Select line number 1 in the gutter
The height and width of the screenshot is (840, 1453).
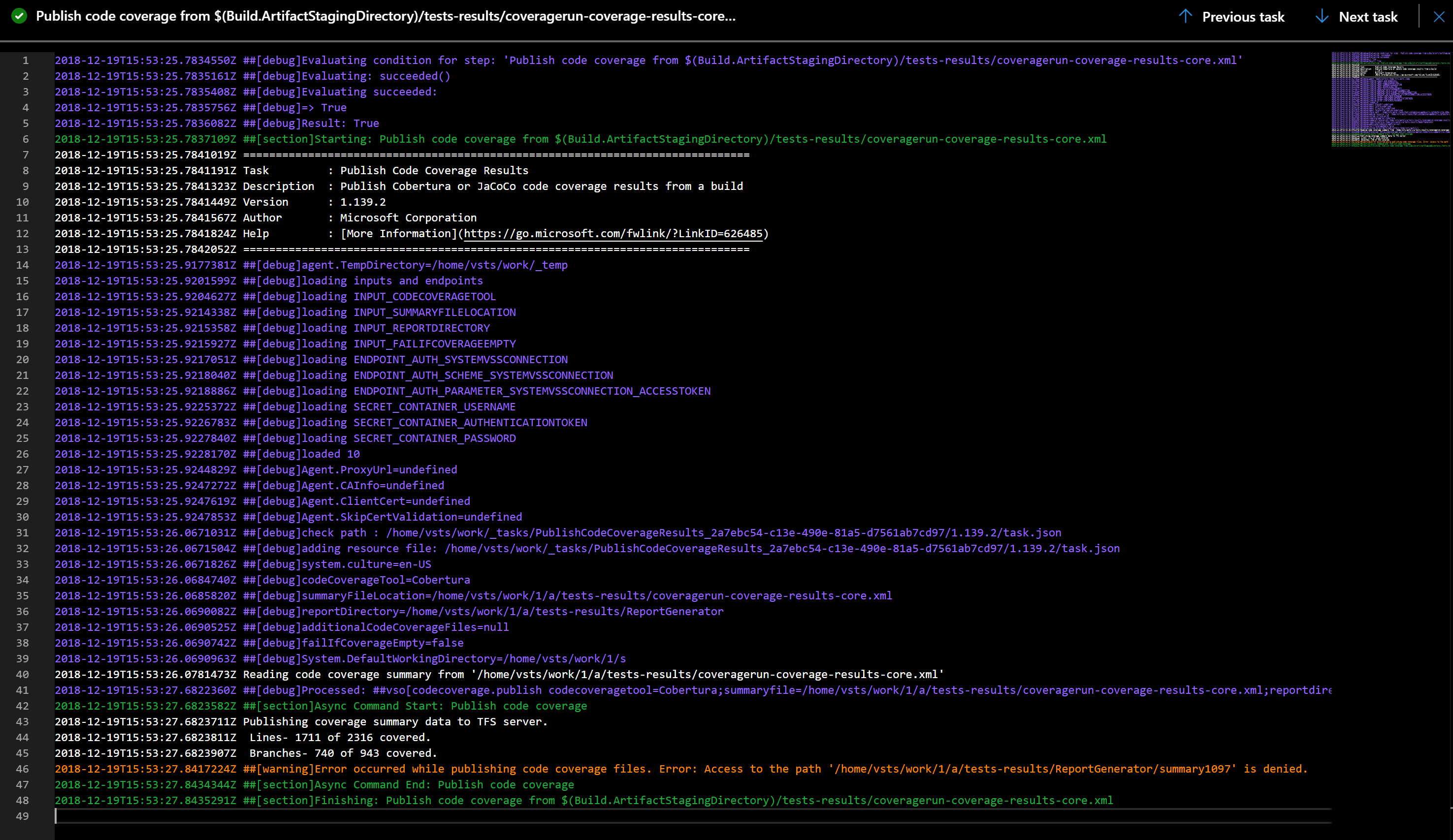click(x=26, y=60)
